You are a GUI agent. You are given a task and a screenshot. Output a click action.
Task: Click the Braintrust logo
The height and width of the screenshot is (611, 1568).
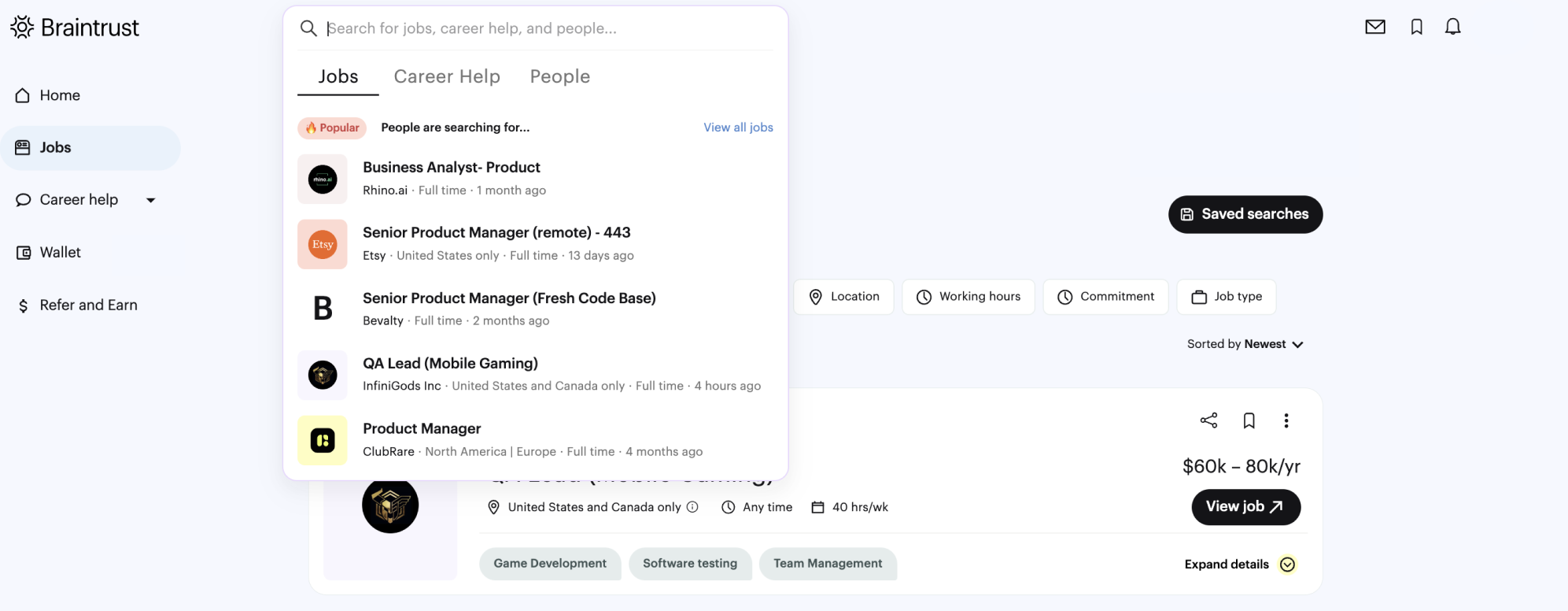[75, 28]
